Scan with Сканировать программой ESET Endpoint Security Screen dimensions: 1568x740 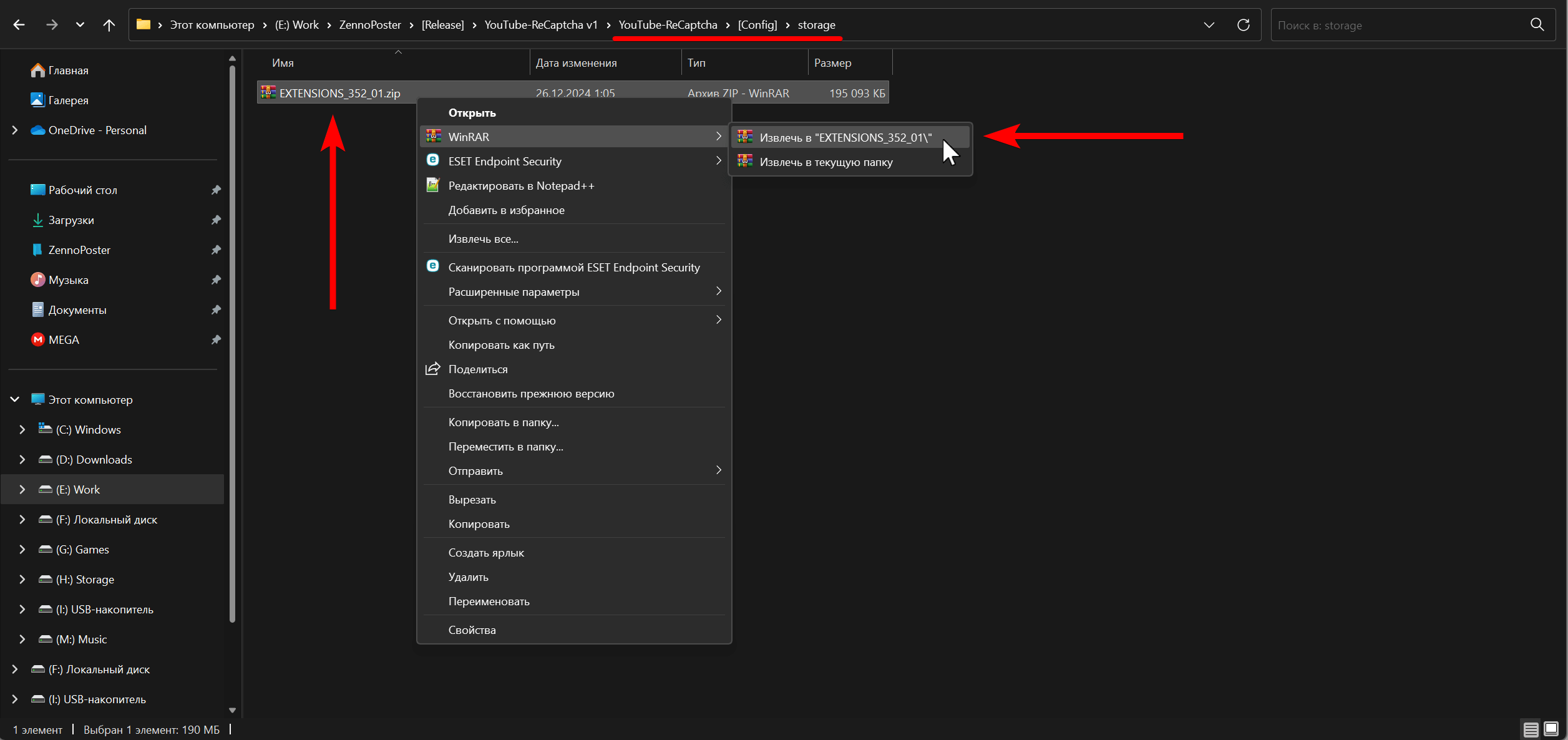574,268
